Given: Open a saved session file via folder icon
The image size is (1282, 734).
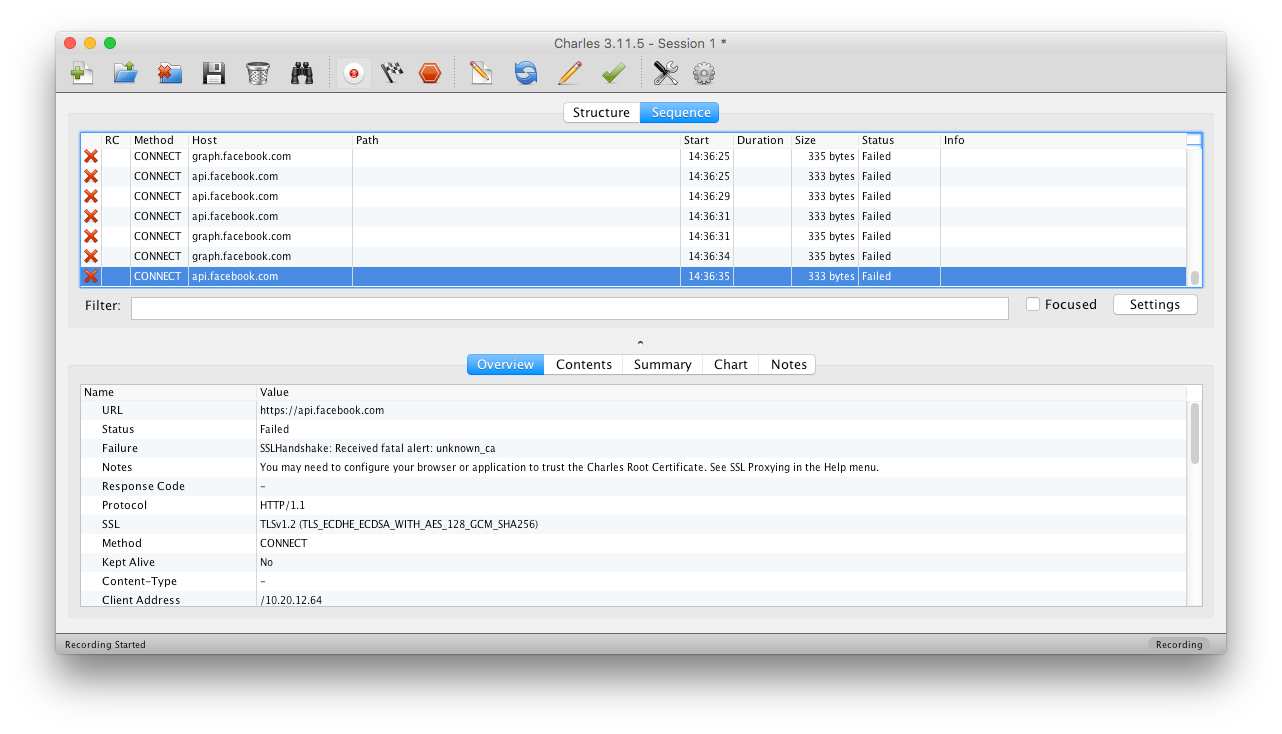Looking at the screenshot, I should [x=126, y=73].
